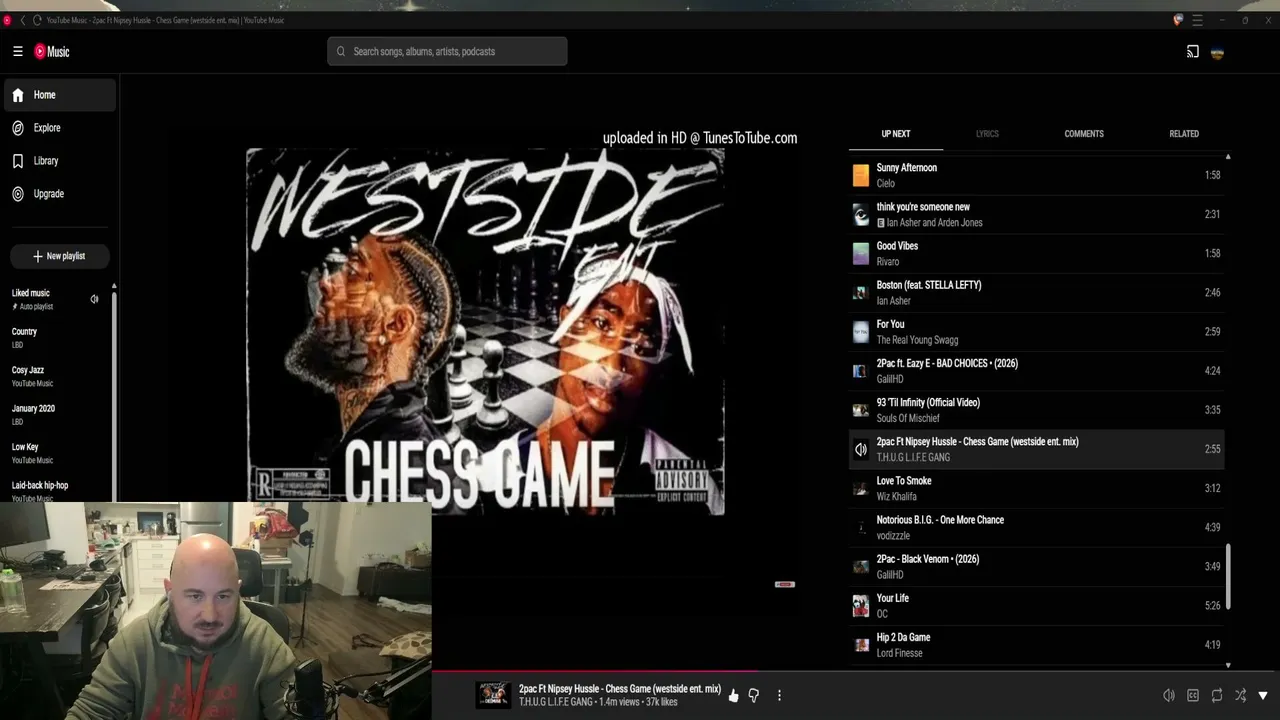
Task: Click the now-playing thumbnail in player bar
Action: (x=493, y=695)
